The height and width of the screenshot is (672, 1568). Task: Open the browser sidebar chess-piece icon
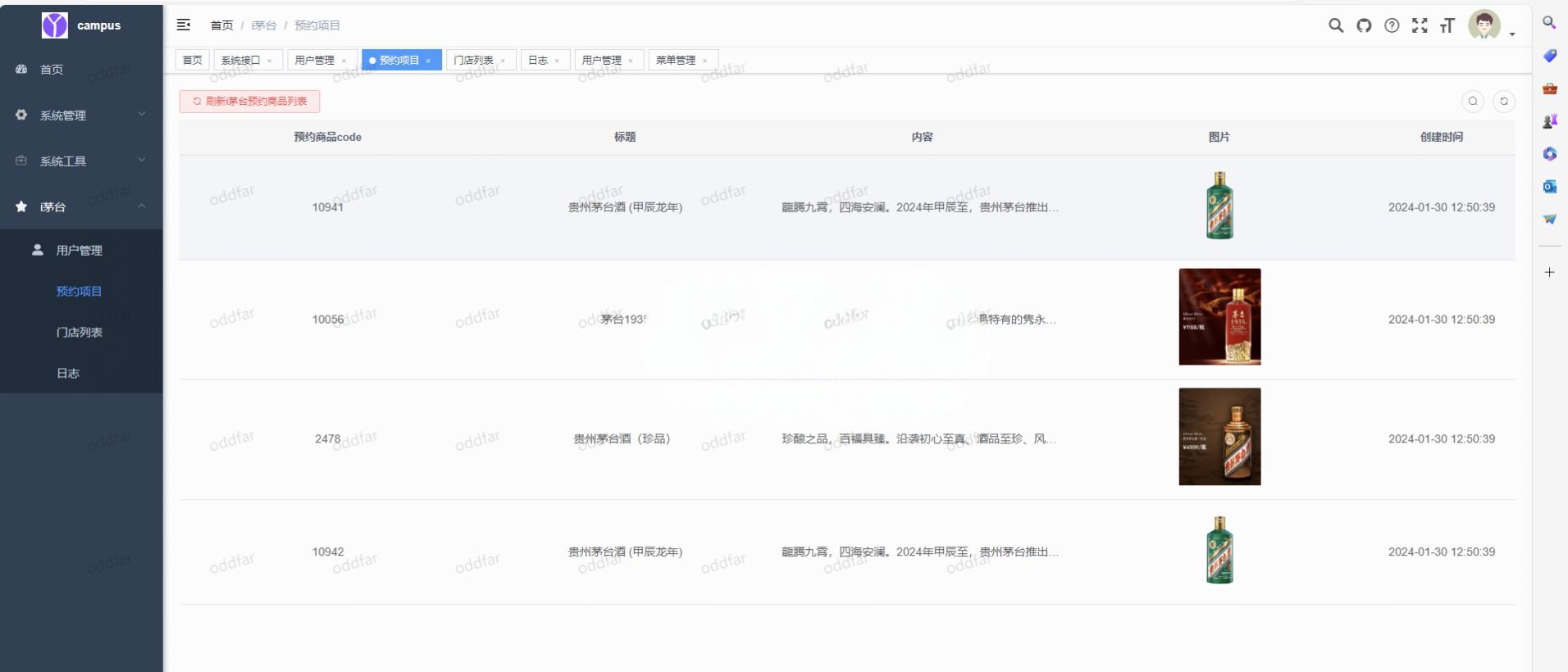1549,121
